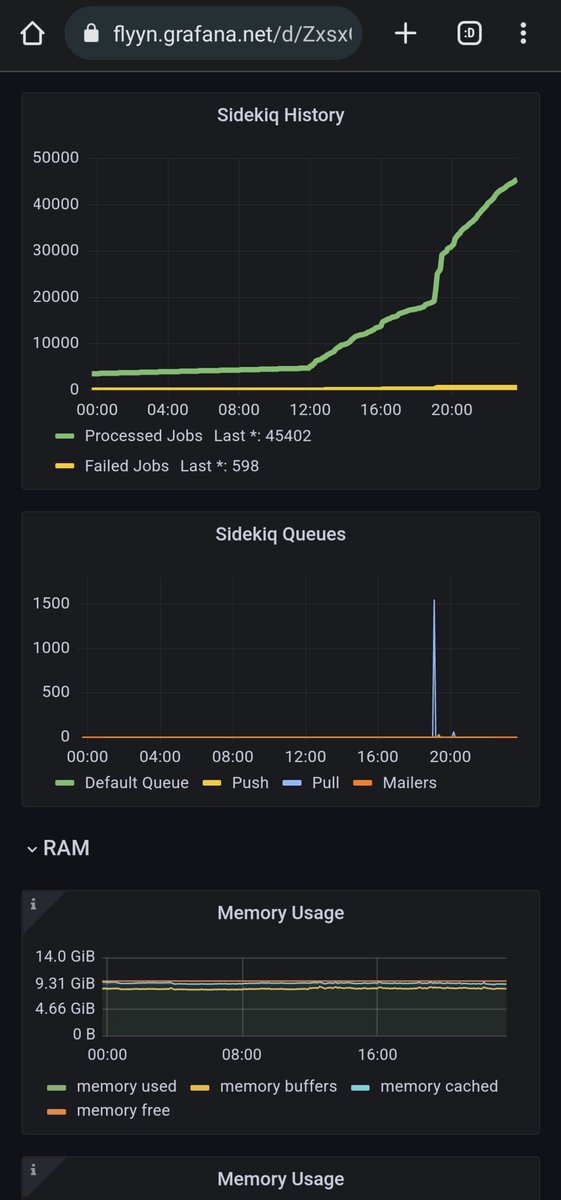Viewport: 561px width, 1200px height.
Task: Open the Sidekiq Queues panel title menu
Action: click(x=281, y=534)
